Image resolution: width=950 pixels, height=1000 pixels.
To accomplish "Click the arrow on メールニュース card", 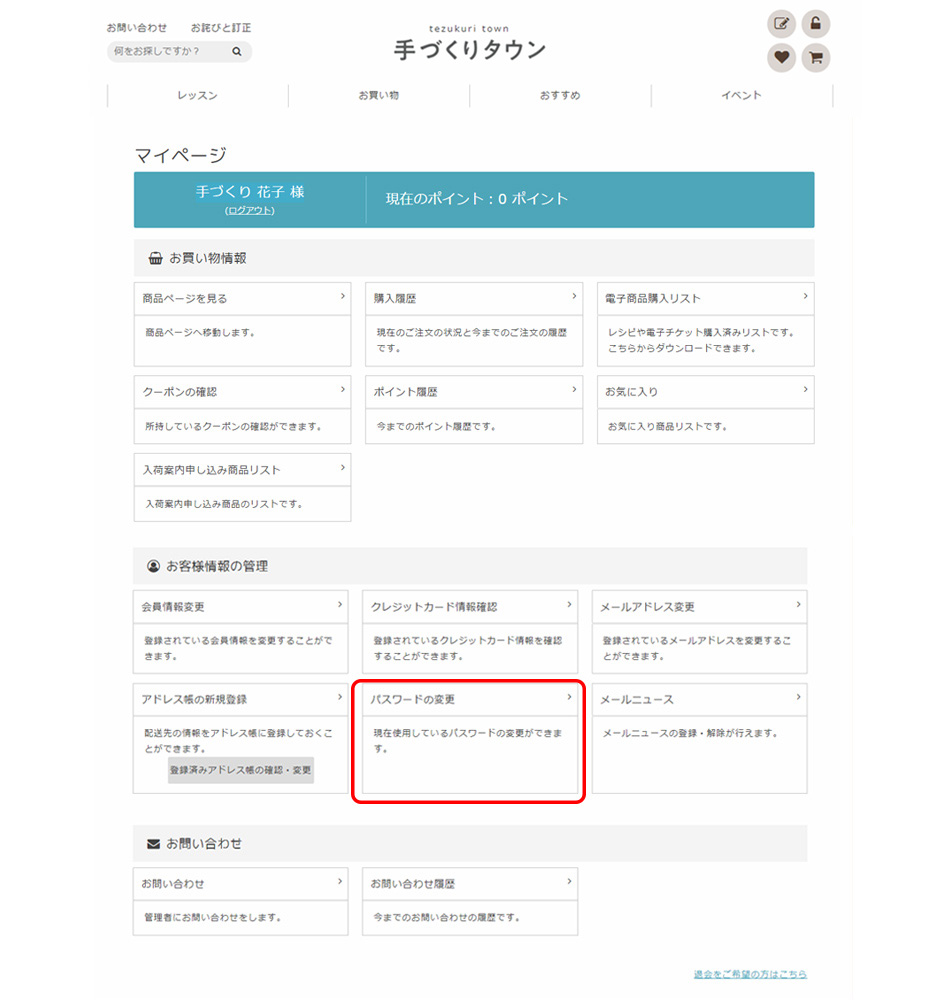I will click(x=798, y=698).
